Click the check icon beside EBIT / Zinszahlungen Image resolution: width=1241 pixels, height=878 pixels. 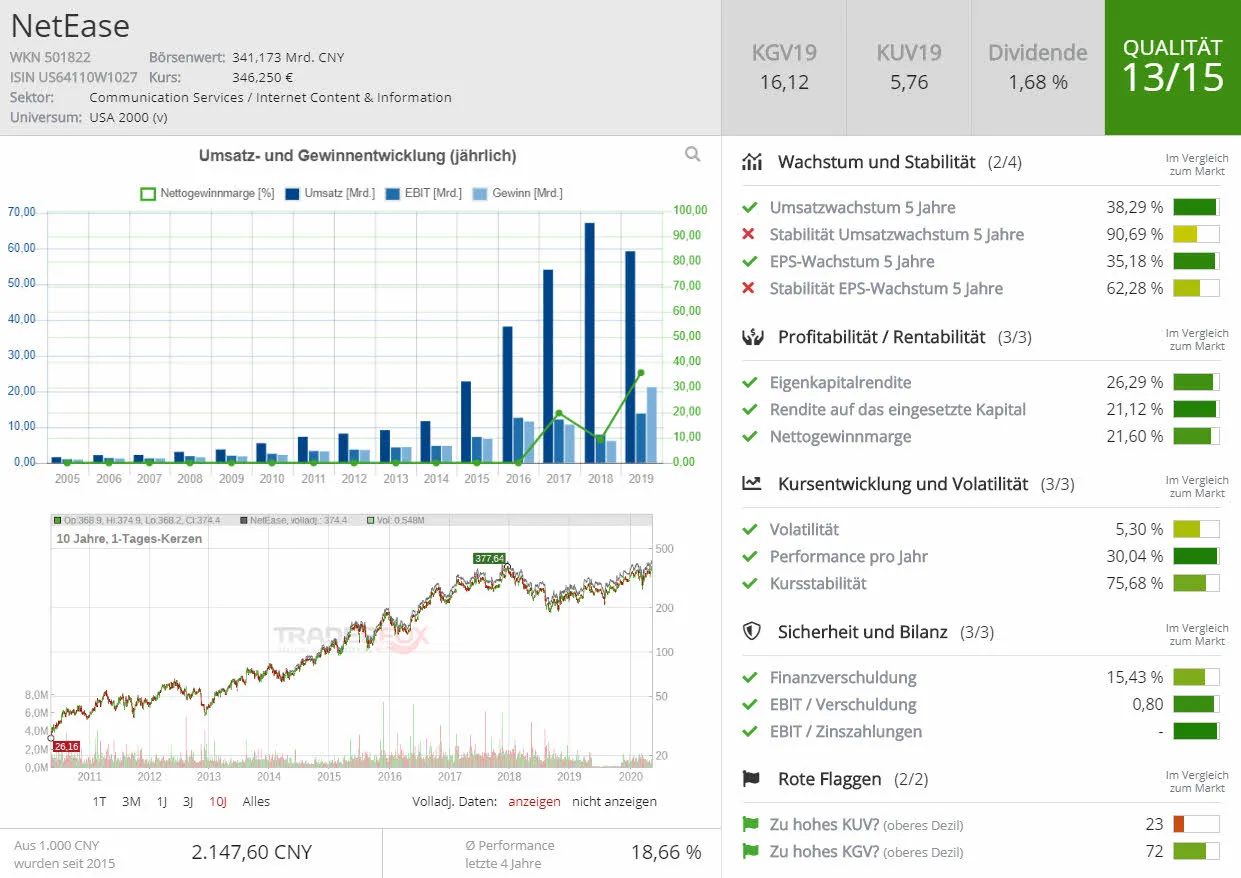[749, 732]
